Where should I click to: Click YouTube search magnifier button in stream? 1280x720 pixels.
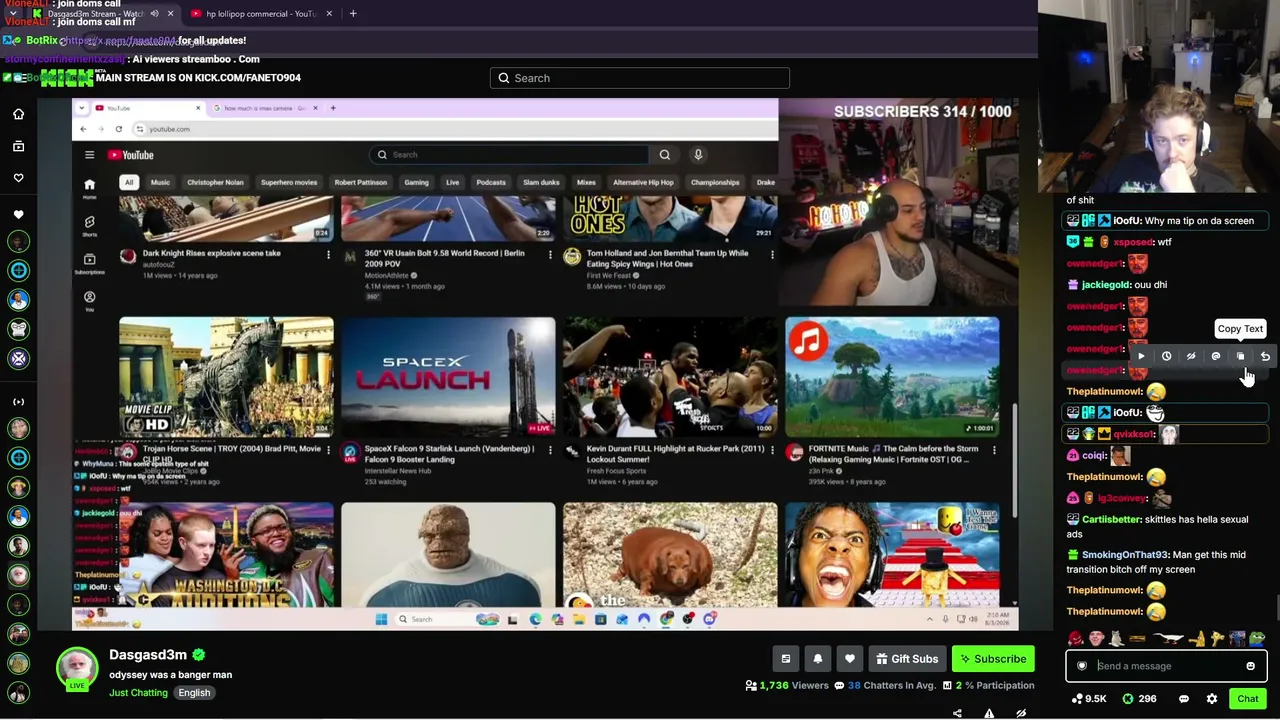[665, 155]
